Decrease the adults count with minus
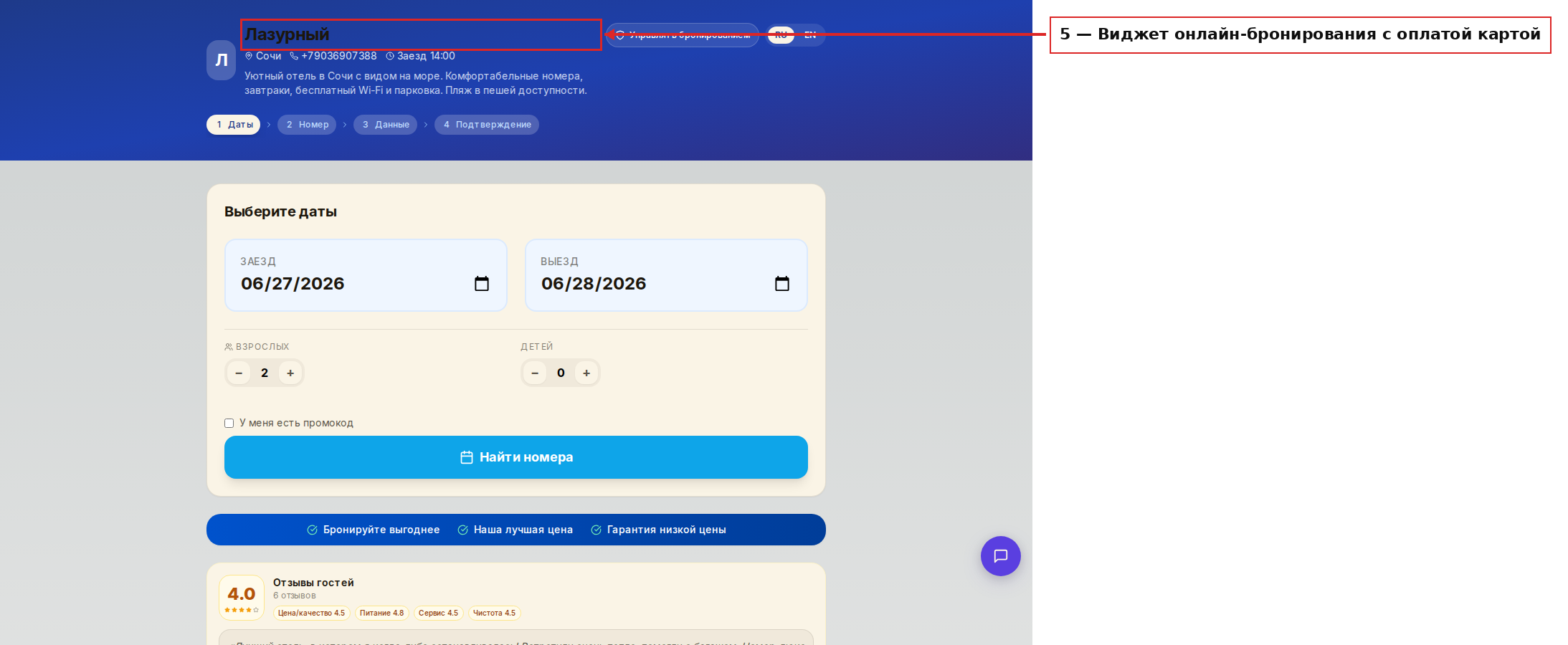Viewport: 1568px width, 645px height. click(239, 373)
